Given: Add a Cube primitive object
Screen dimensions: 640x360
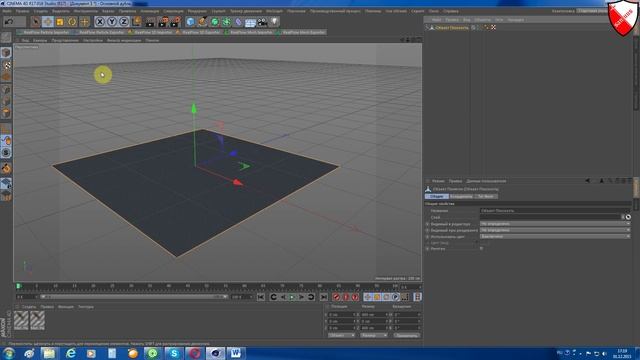Looking at the screenshot, I should point(190,22).
